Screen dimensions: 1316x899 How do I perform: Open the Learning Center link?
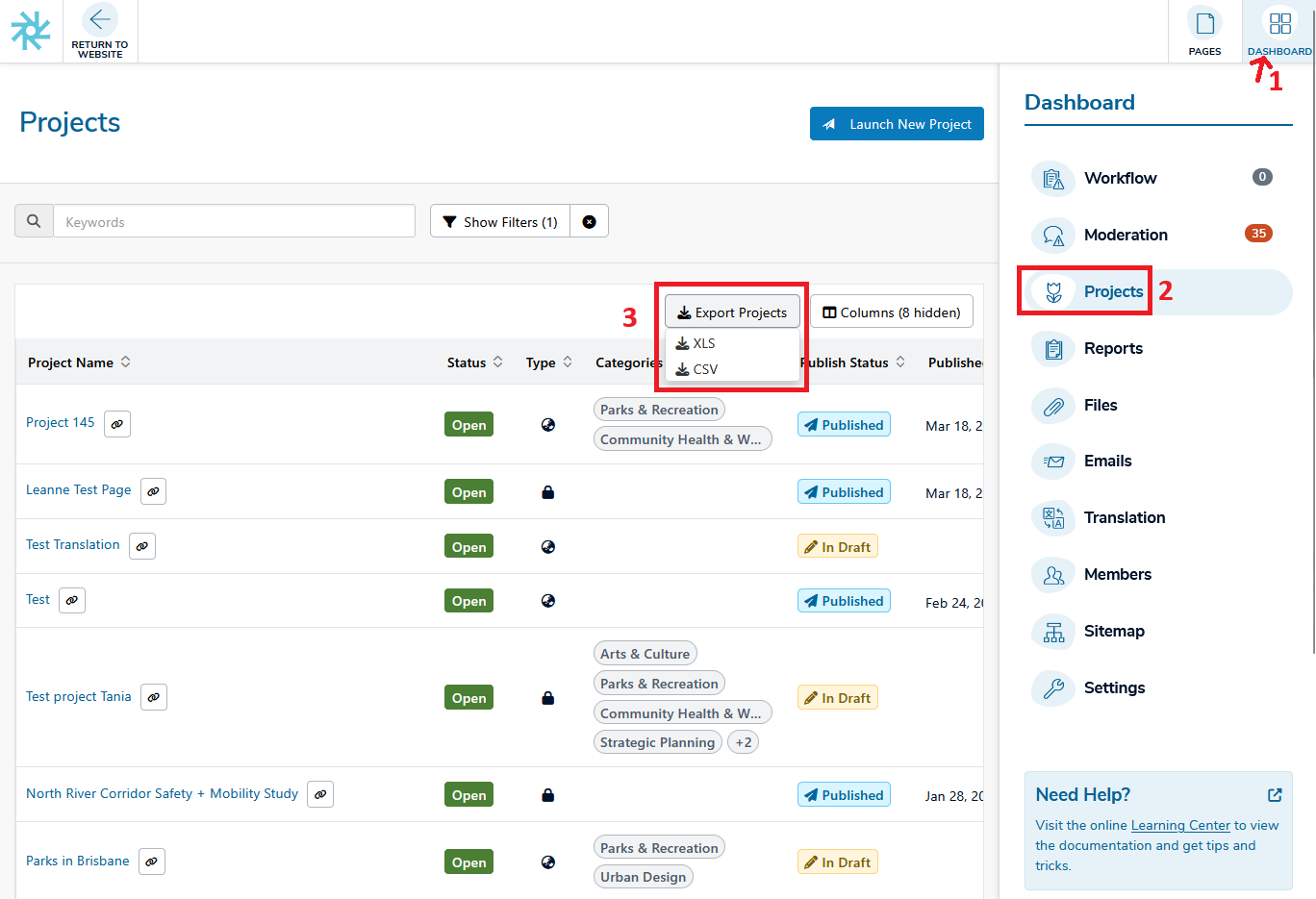tap(1180, 825)
